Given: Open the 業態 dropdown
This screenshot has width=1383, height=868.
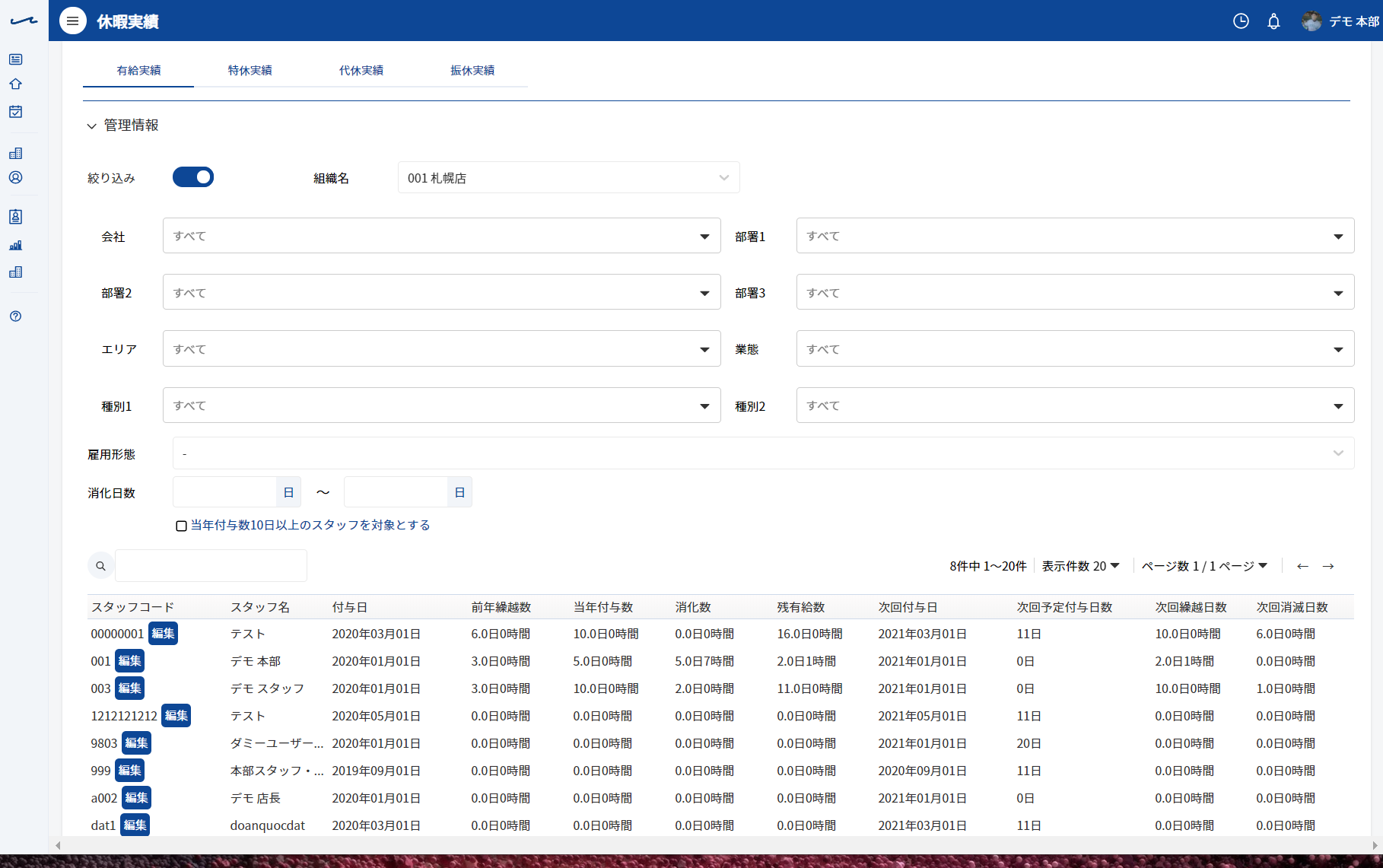Looking at the screenshot, I should click(1075, 348).
